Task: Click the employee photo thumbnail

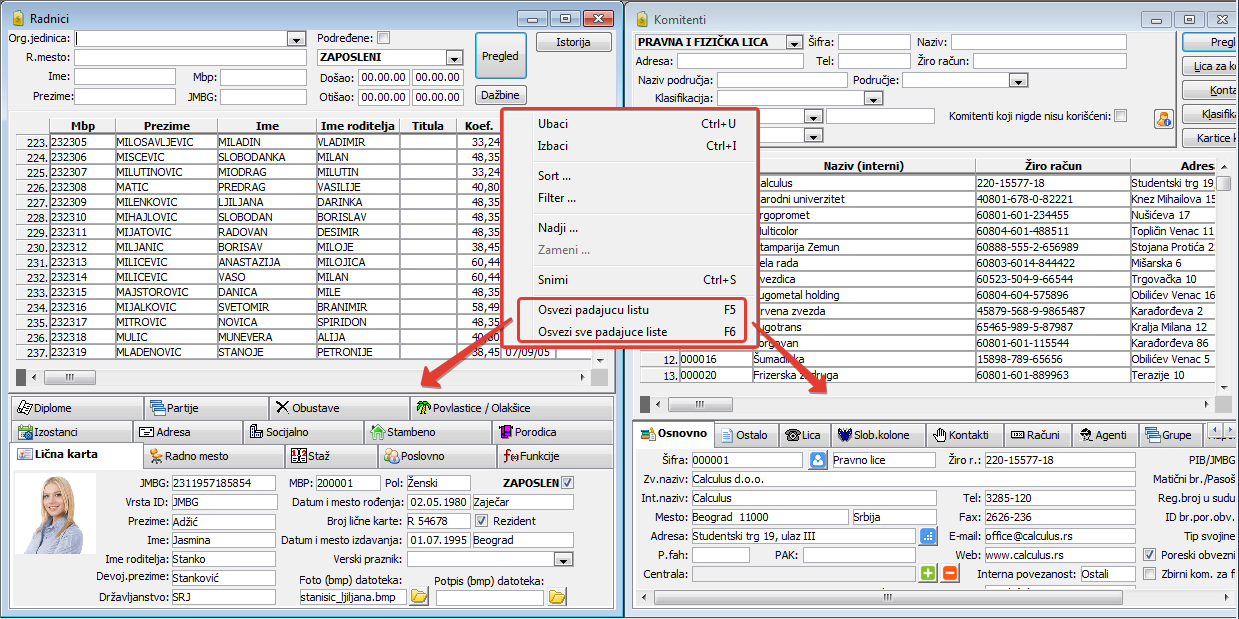Action: click(56, 515)
